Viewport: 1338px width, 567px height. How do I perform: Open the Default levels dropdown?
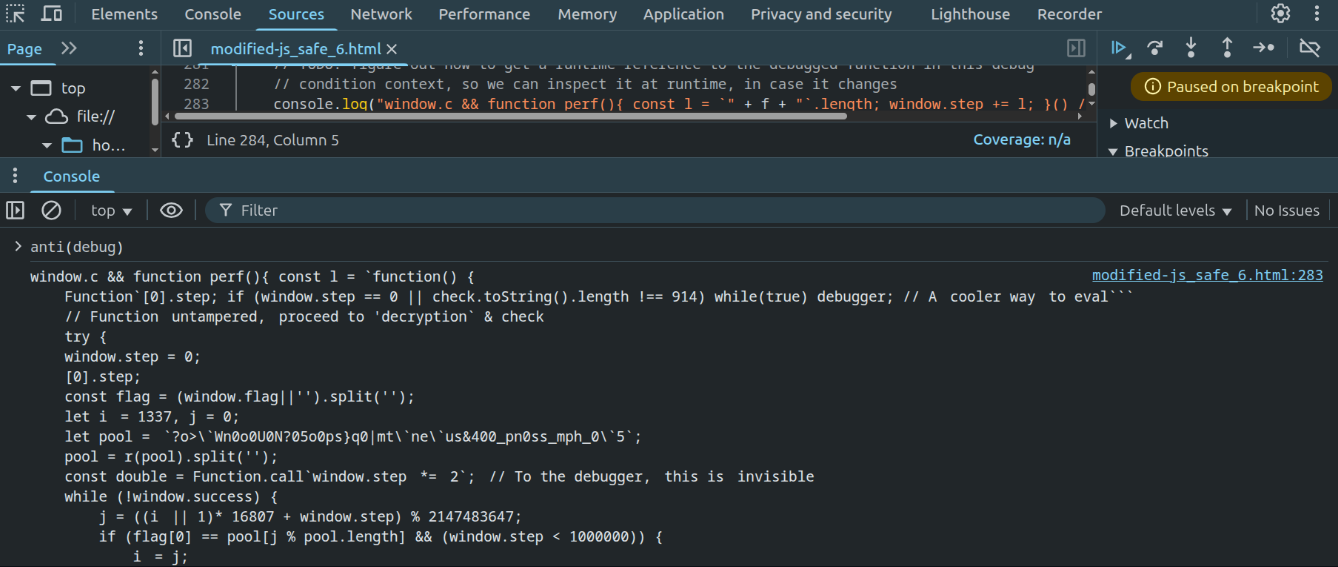(x=1175, y=210)
